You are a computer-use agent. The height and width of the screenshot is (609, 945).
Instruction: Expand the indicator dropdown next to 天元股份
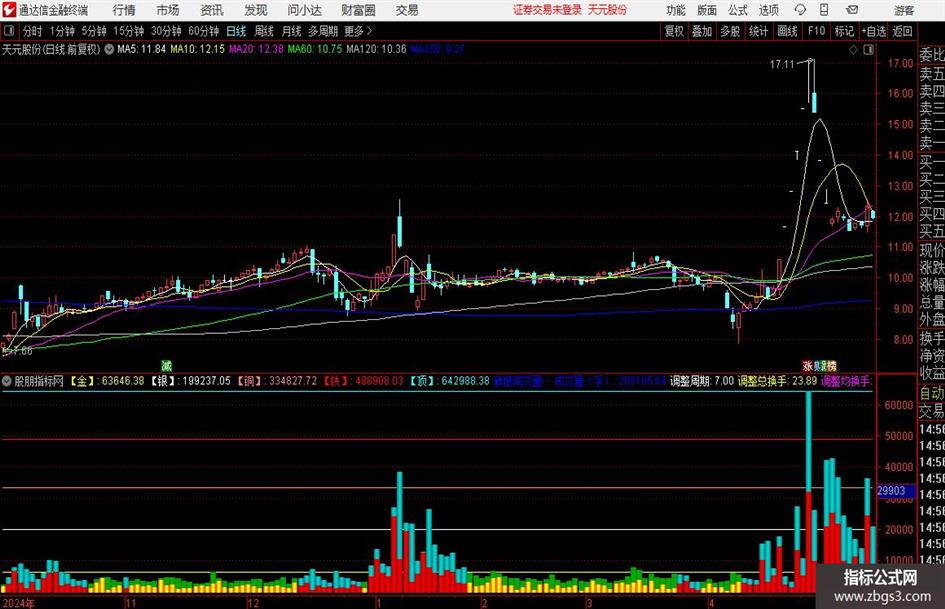pos(109,49)
